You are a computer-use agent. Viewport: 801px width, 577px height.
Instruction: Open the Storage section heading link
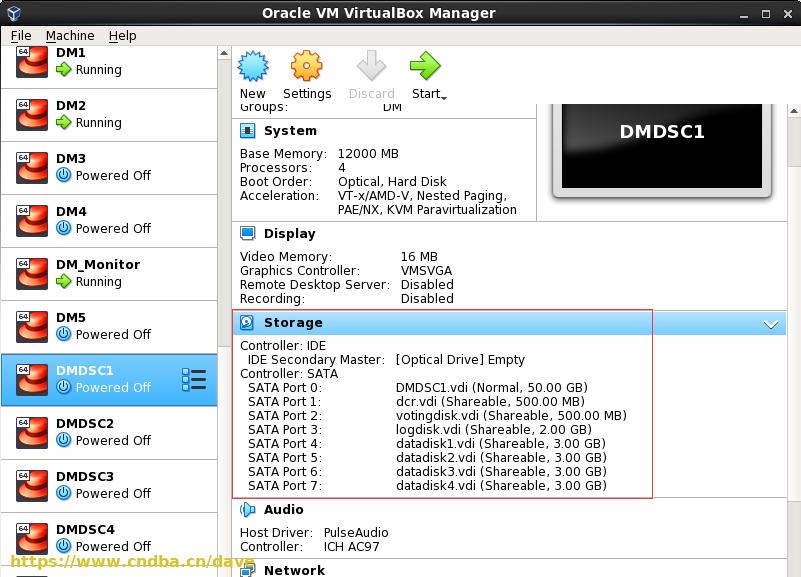[293, 323]
